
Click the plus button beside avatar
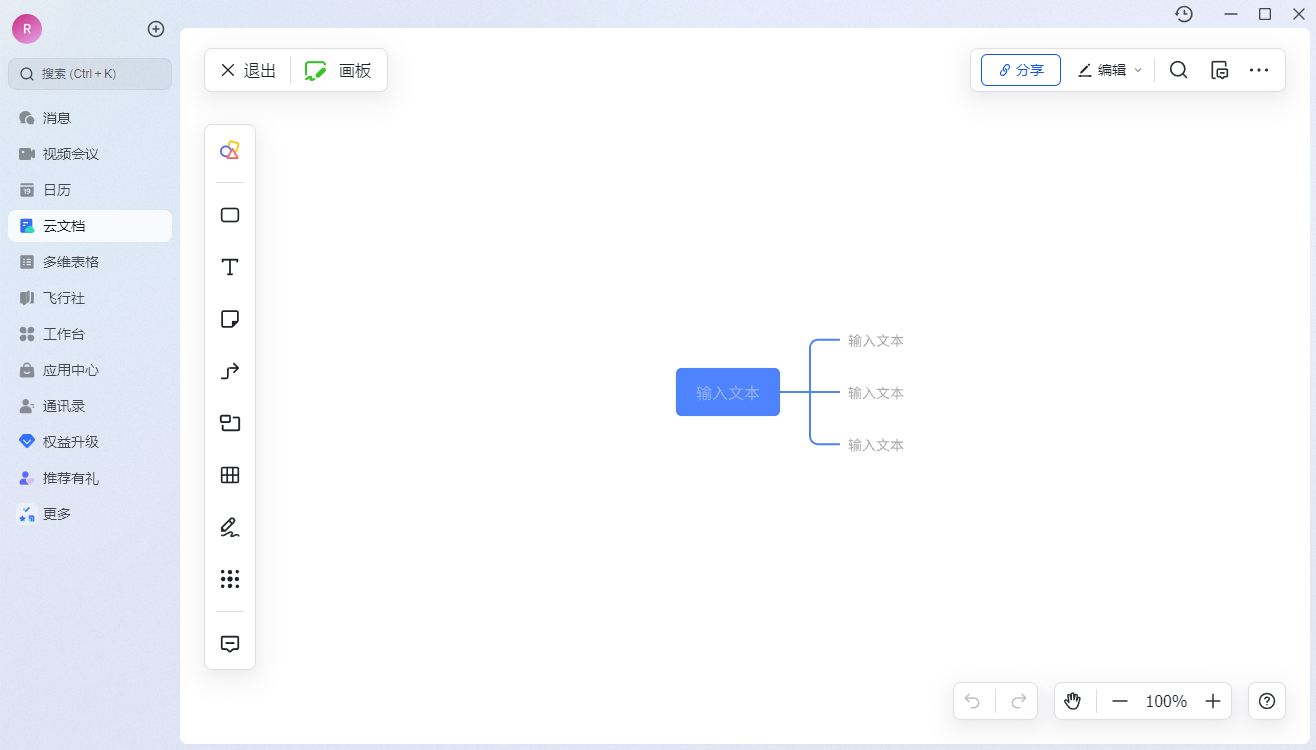point(156,29)
